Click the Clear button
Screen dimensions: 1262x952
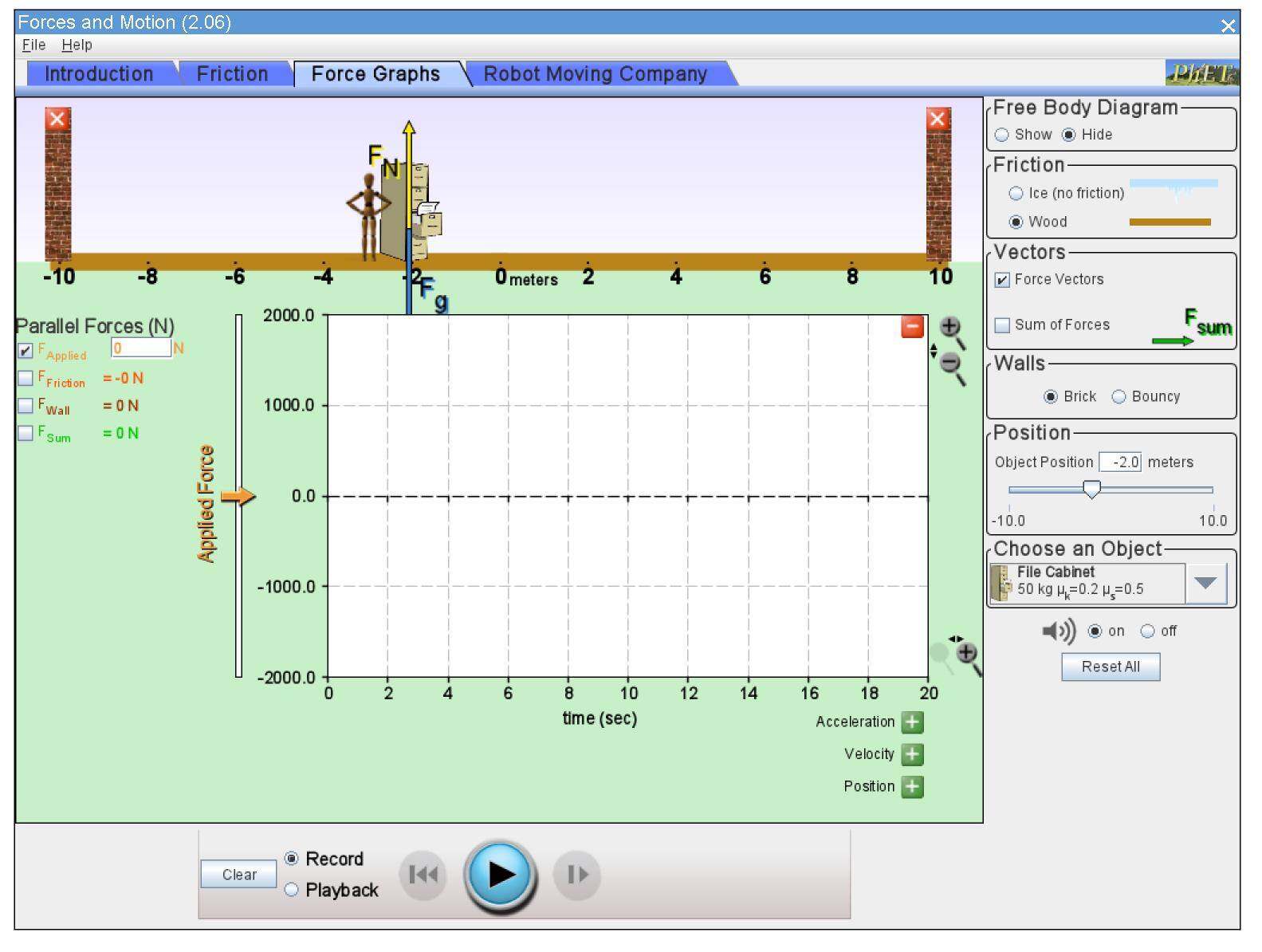pos(239,875)
